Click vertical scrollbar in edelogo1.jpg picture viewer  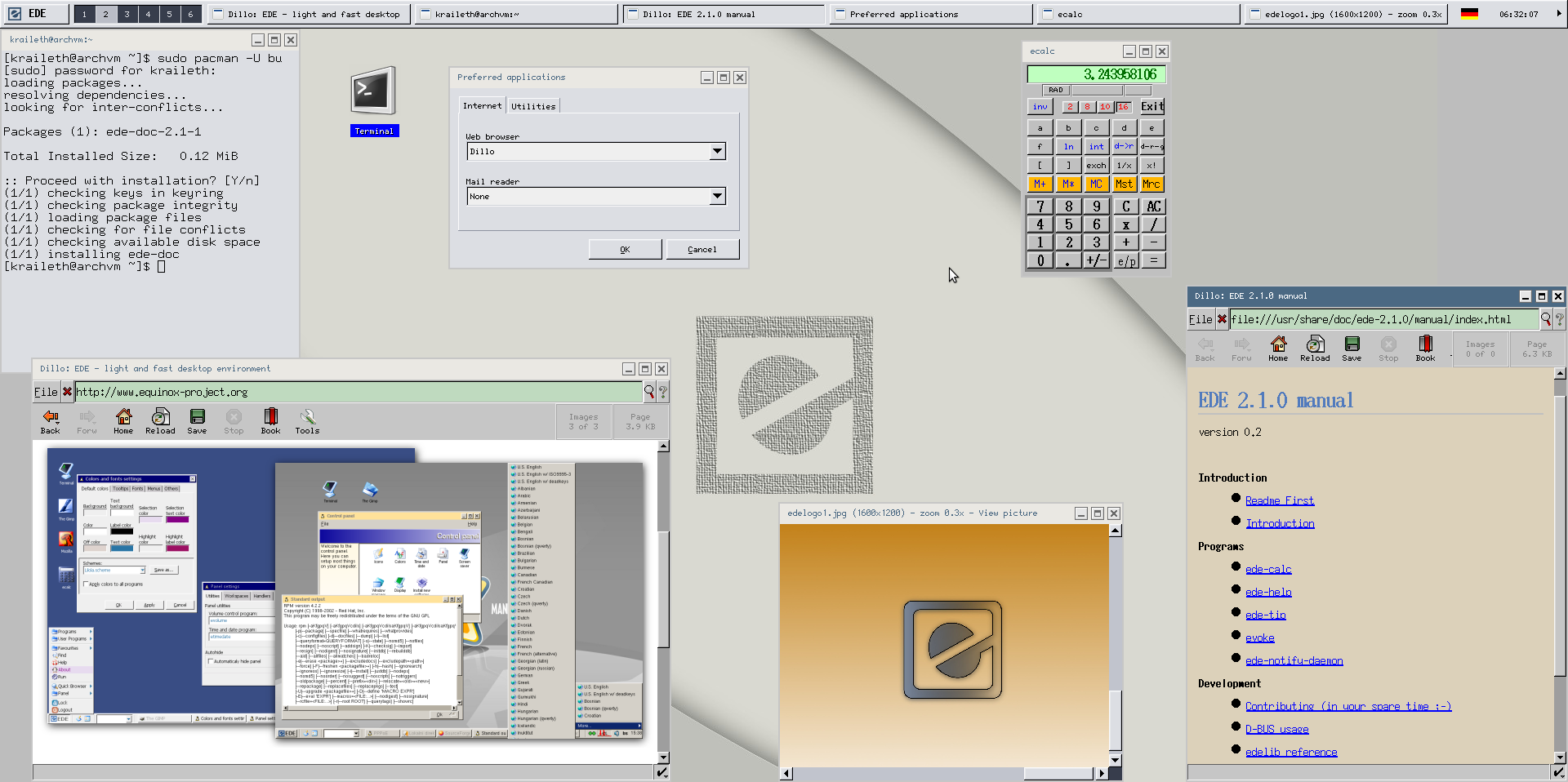[x=1116, y=645]
